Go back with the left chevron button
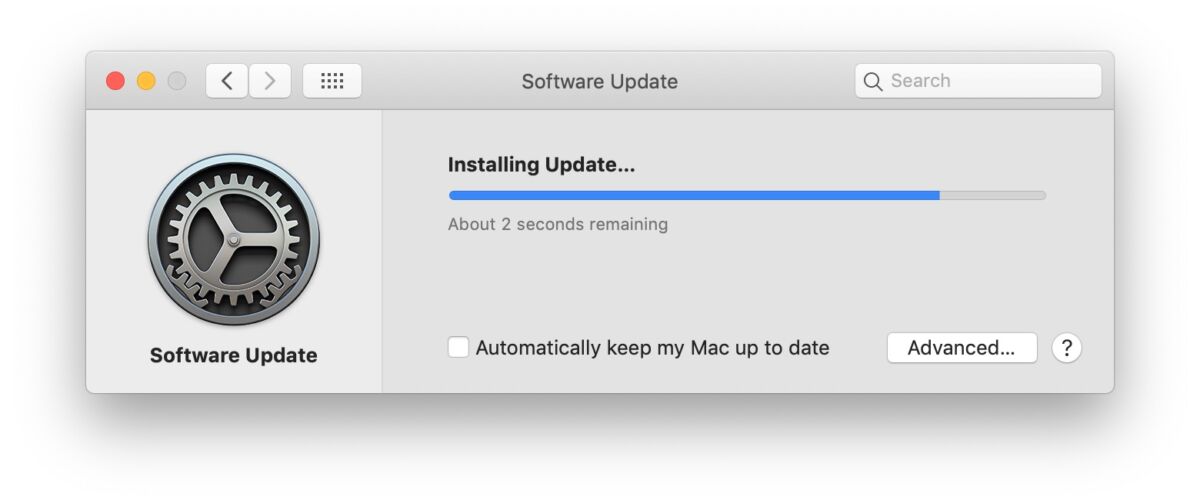1200x500 pixels. (x=227, y=81)
